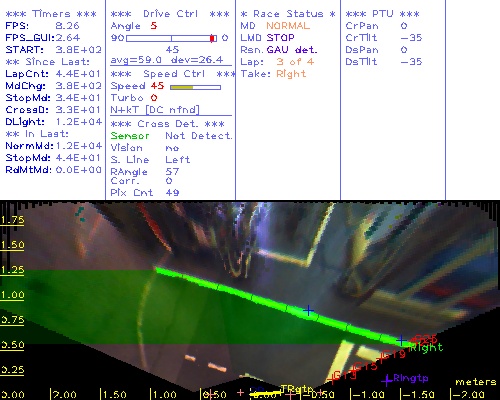
Task: Click the purple RIngtp cross marker
Action: point(387,380)
